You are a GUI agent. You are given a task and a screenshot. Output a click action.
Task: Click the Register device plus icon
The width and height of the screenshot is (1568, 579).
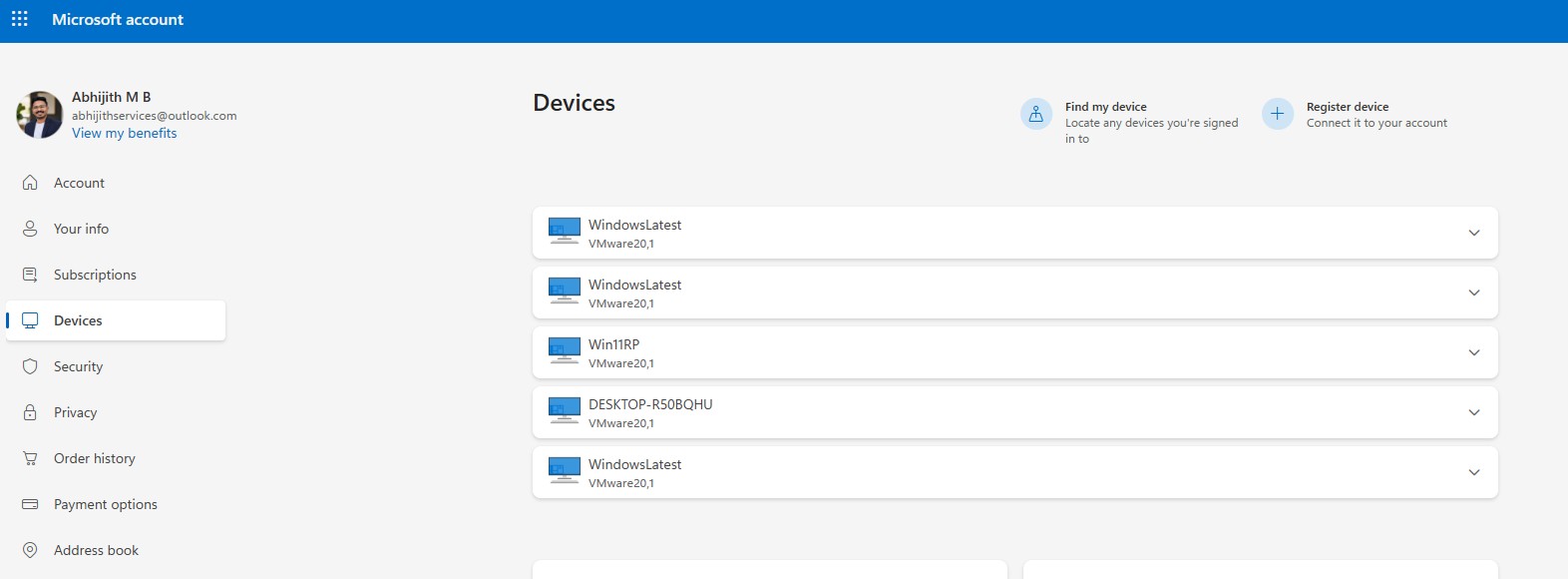pyautogui.click(x=1278, y=114)
